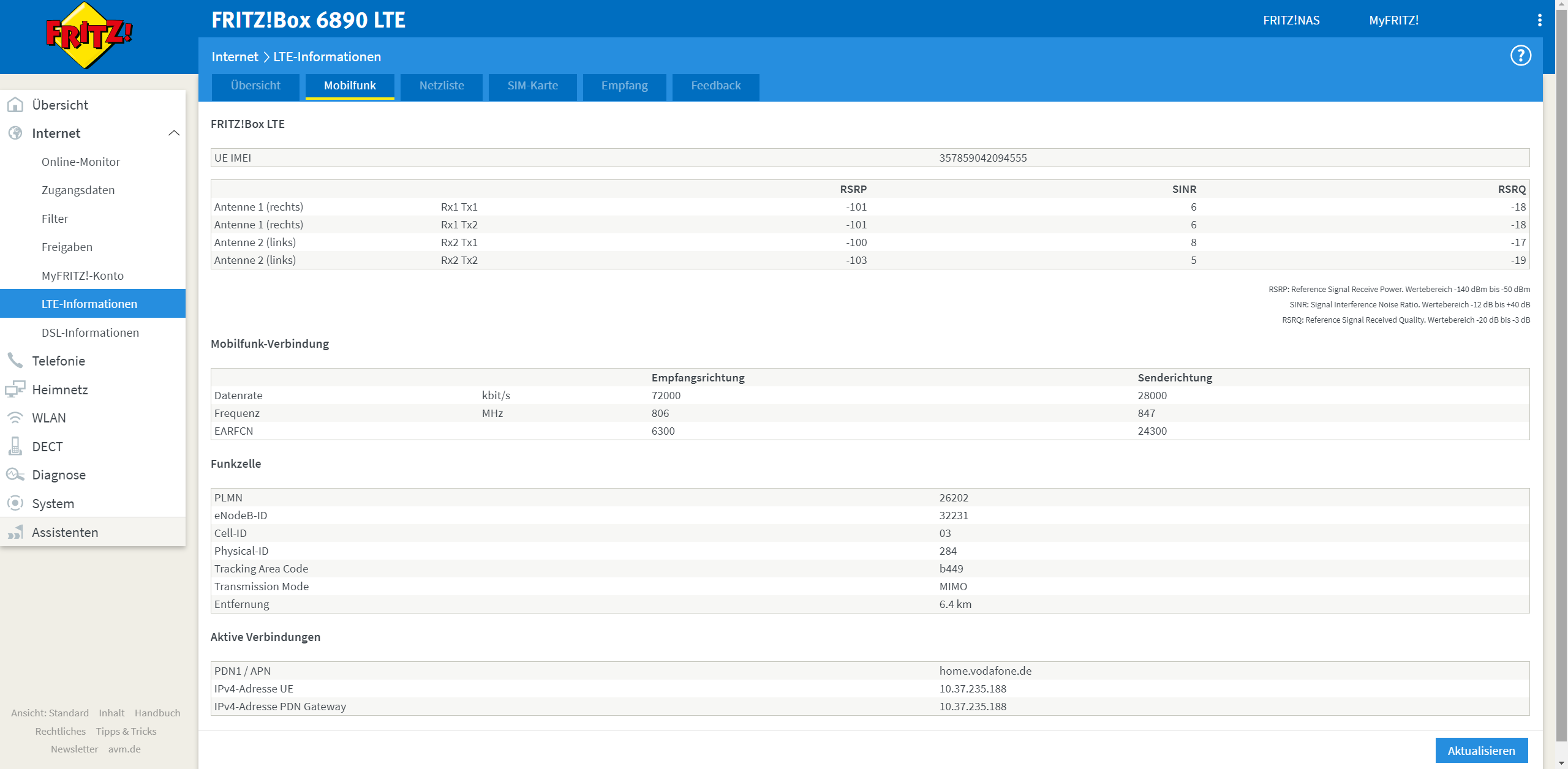This screenshot has width=1568, height=769.
Task: Click eNodeB-ID value 32231
Action: pos(954,516)
